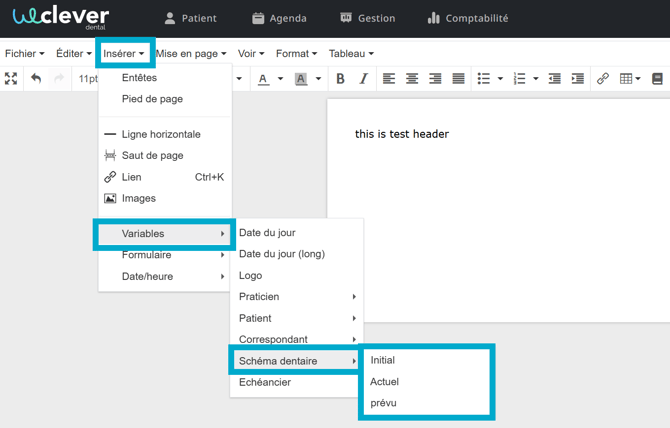Image resolution: width=670 pixels, height=428 pixels.
Task: Click the fullscreen icon in the toolbar
Action: point(11,78)
